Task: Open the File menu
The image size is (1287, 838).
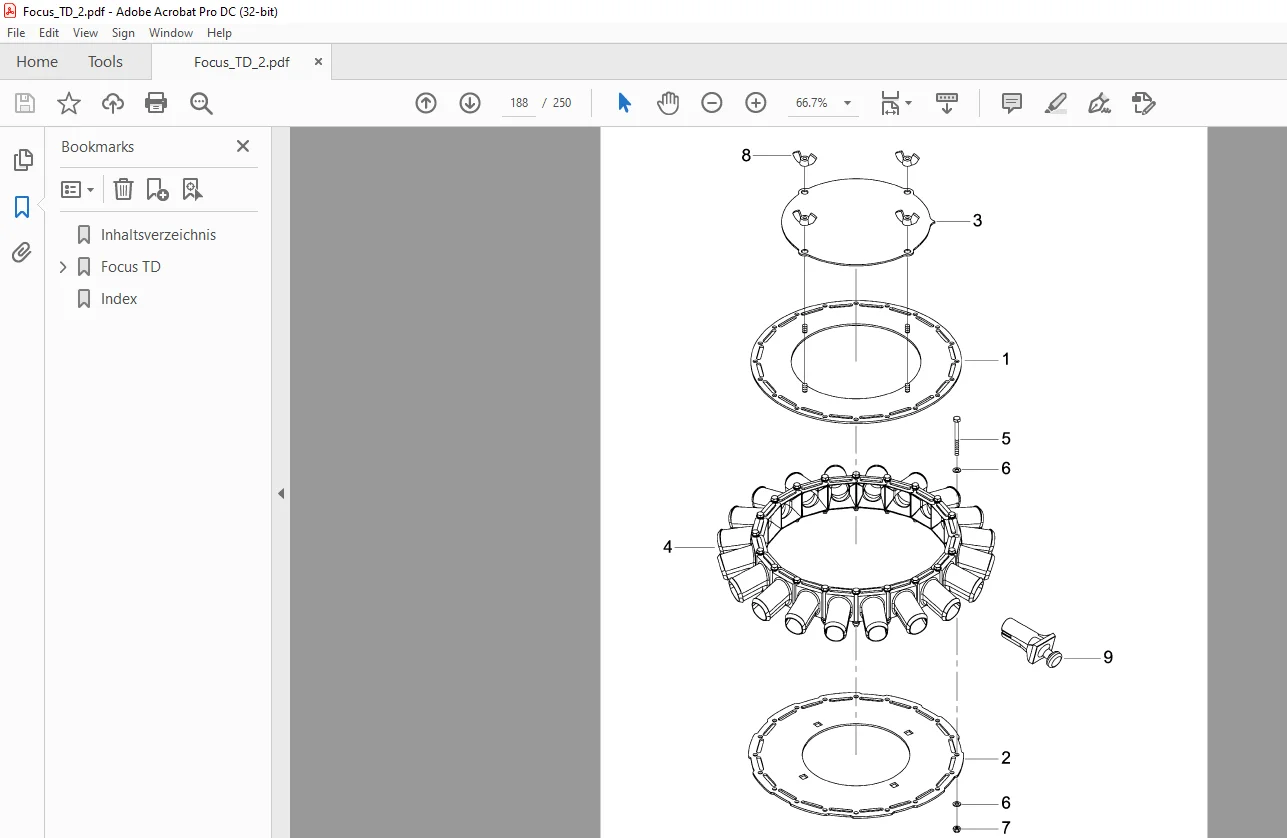Action: (16, 33)
